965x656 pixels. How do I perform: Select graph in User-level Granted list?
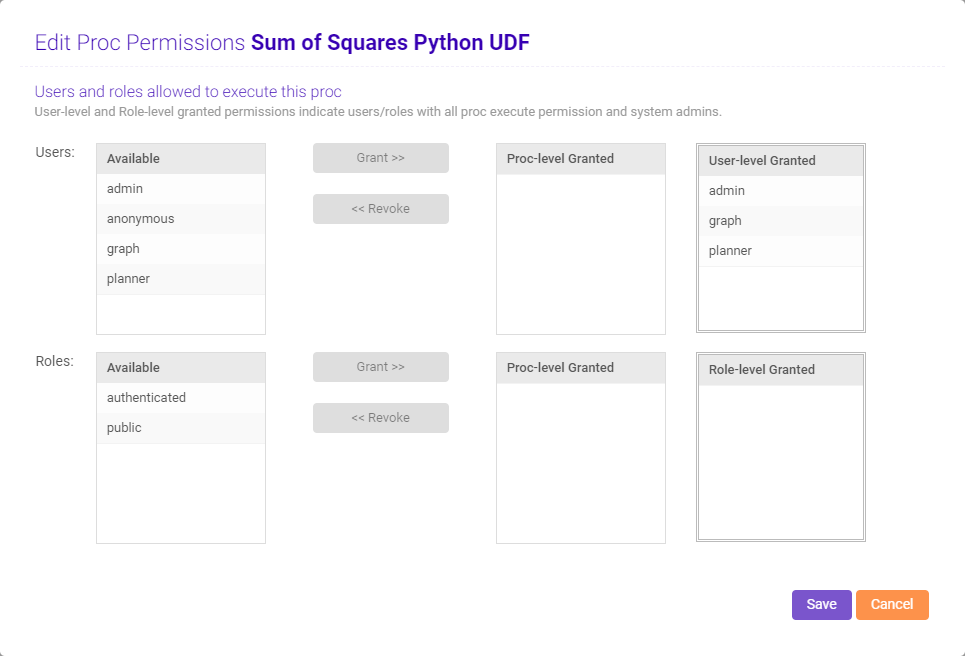[x=725, y=220]
